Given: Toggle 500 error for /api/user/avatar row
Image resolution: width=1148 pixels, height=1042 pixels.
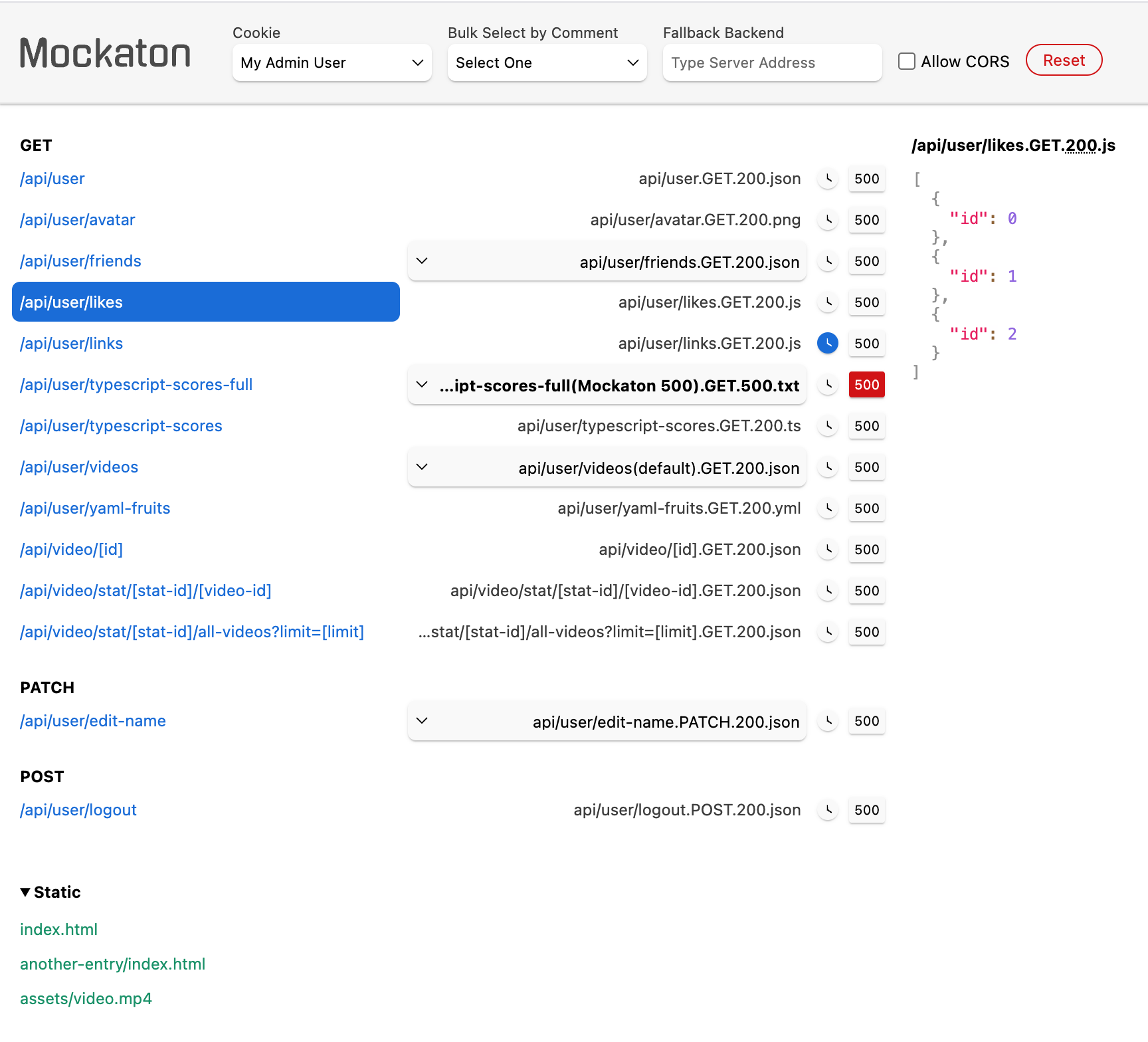Looking at the screenshot, I should pos(867,220).
